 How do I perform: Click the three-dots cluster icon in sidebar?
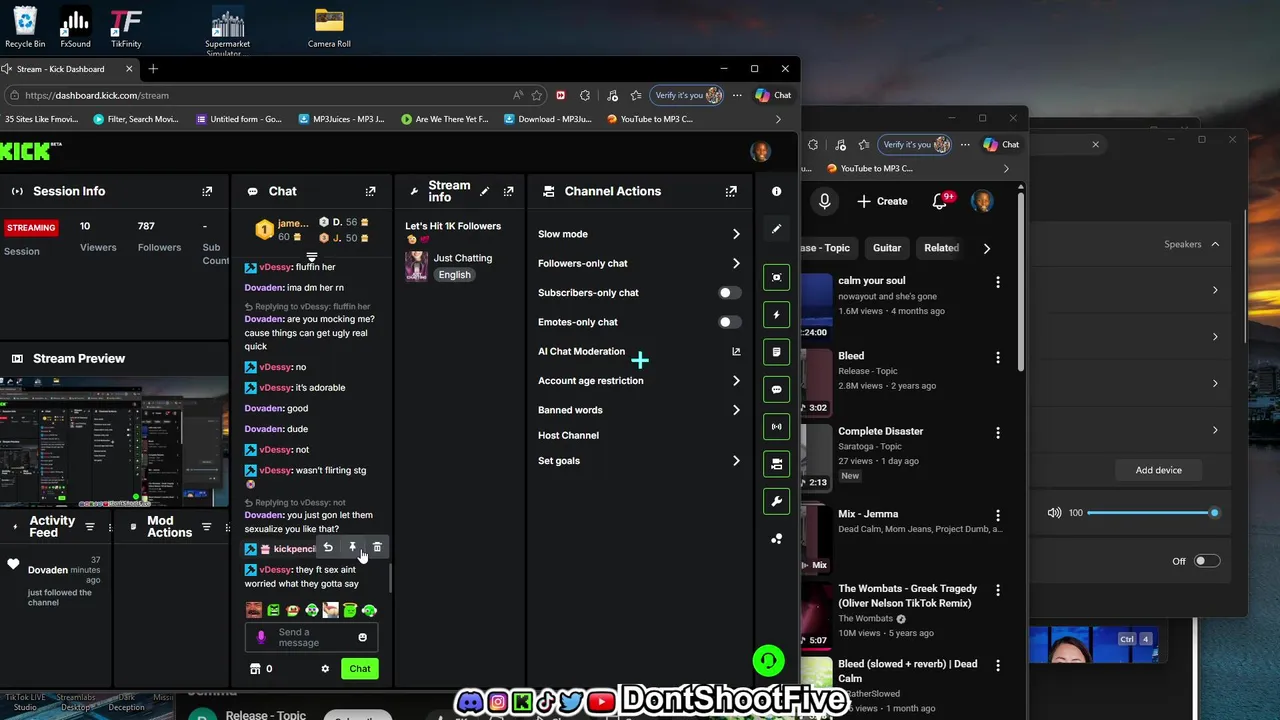click(777, 539)
